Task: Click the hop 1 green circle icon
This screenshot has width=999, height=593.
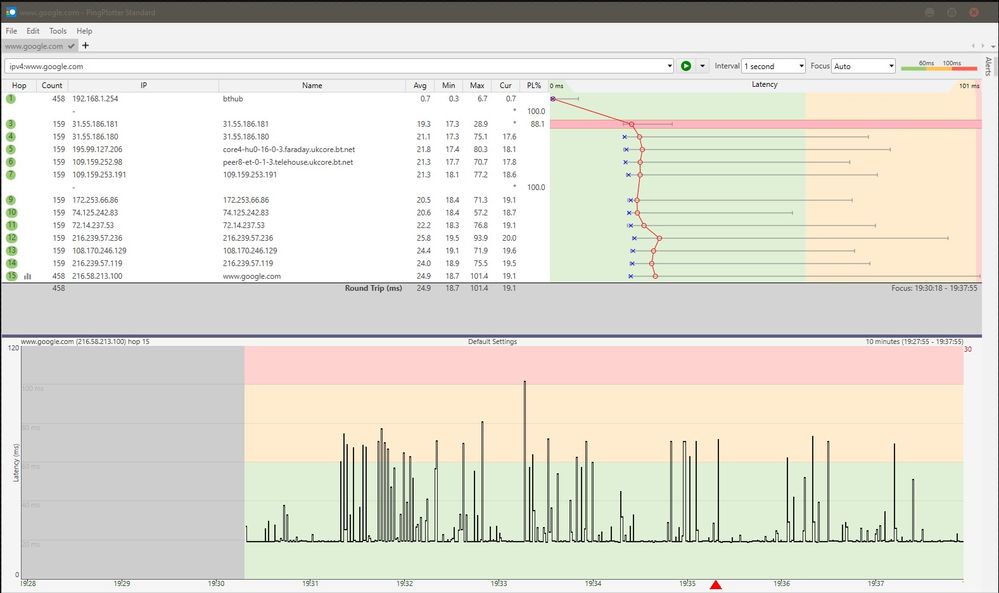Action: coord(11,99)
